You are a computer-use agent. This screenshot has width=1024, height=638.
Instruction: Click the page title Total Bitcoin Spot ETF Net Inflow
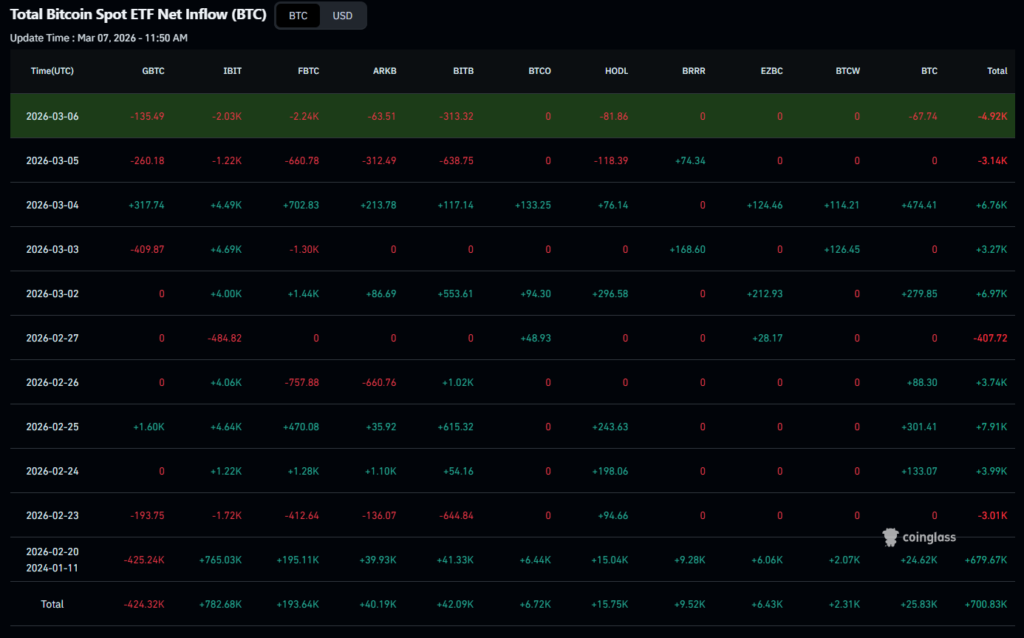tap(138, 15)
